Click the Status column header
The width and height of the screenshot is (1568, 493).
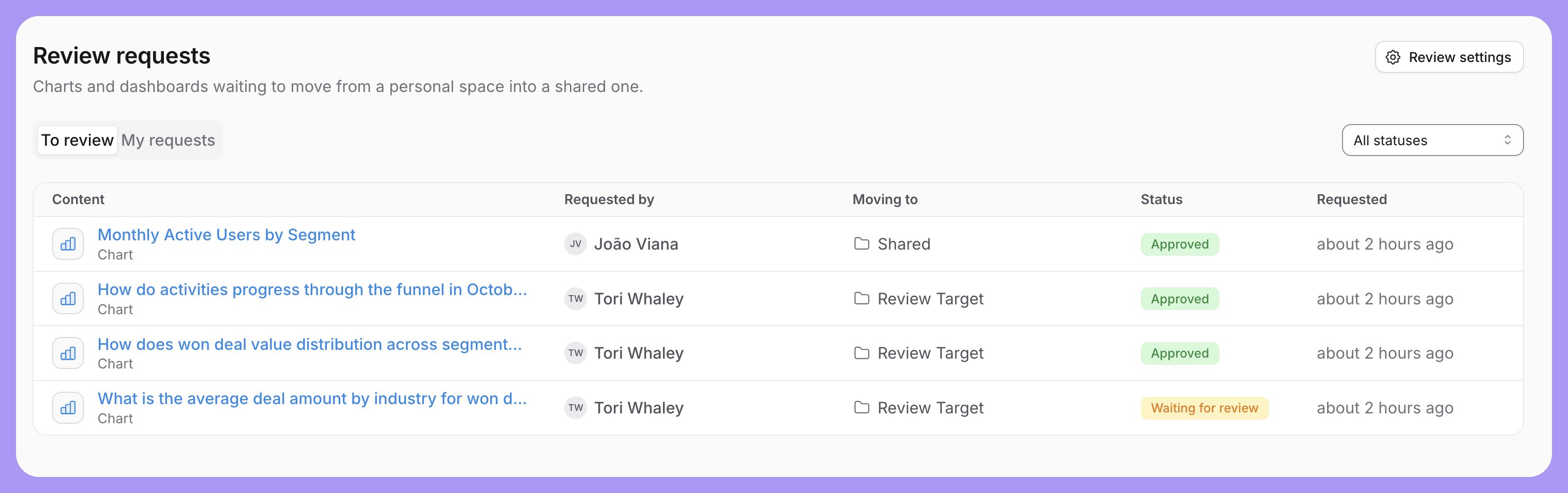[x=1161, y=199]
